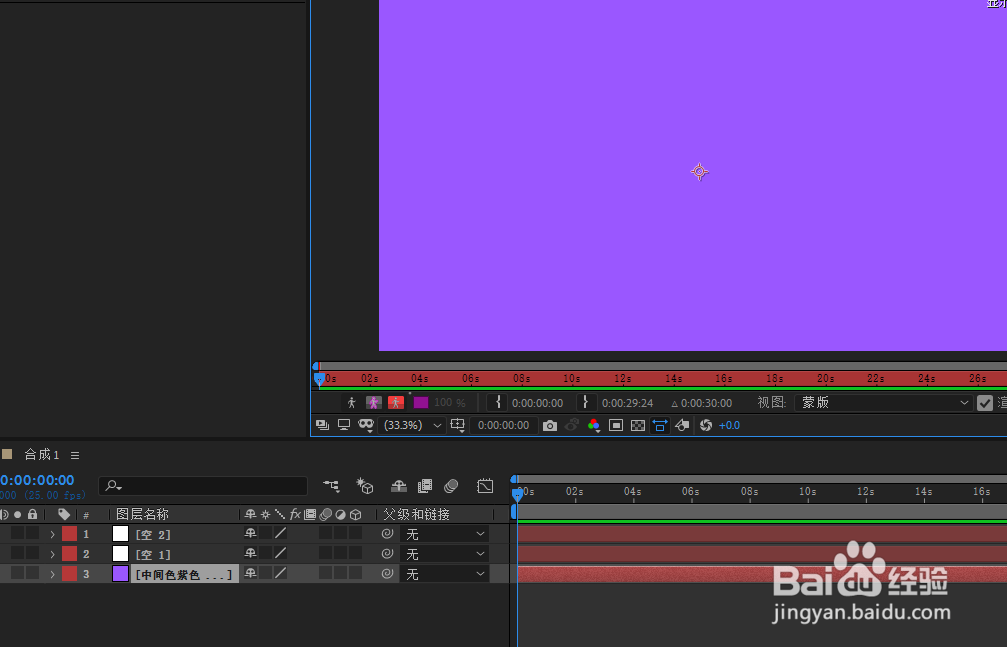This screenshot has width=1007, height=647.
Task: Enable motion blur for all layers icon
Action: 451,486
